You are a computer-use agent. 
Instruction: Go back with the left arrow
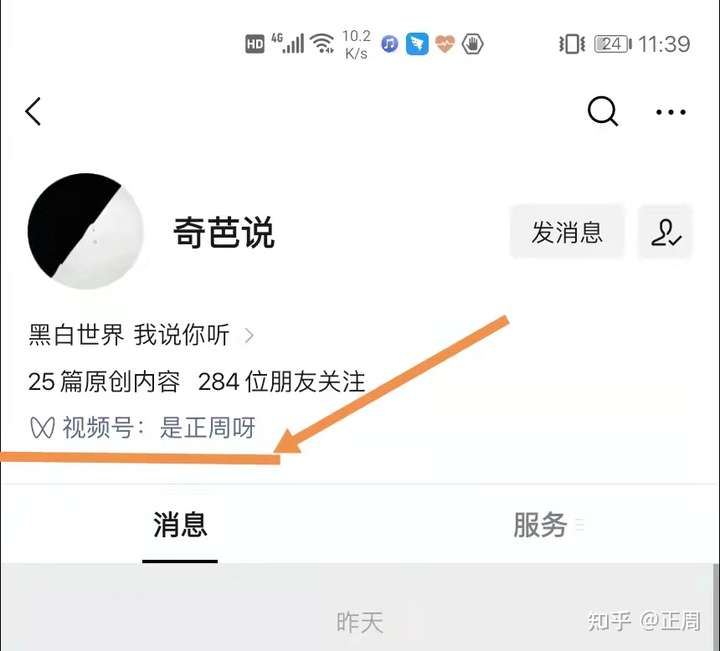pos(33,112)
